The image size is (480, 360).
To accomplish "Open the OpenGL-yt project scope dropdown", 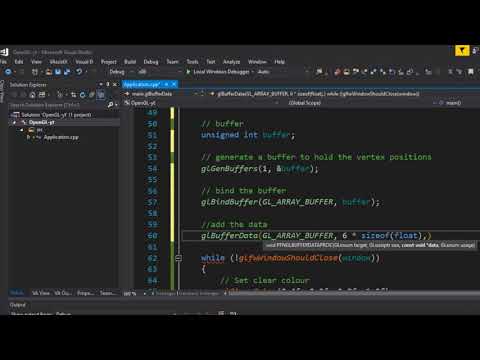I will pos(200,103).
